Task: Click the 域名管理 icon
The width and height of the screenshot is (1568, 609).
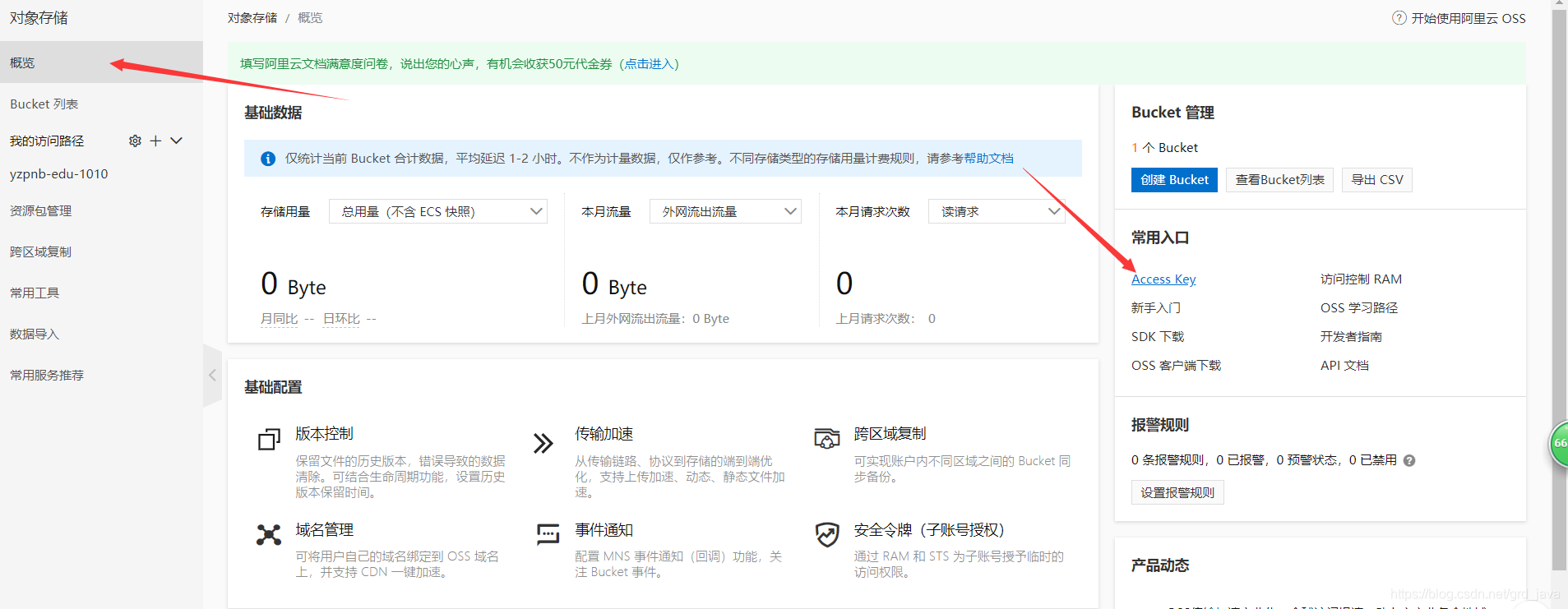Action: pos(269,535)
